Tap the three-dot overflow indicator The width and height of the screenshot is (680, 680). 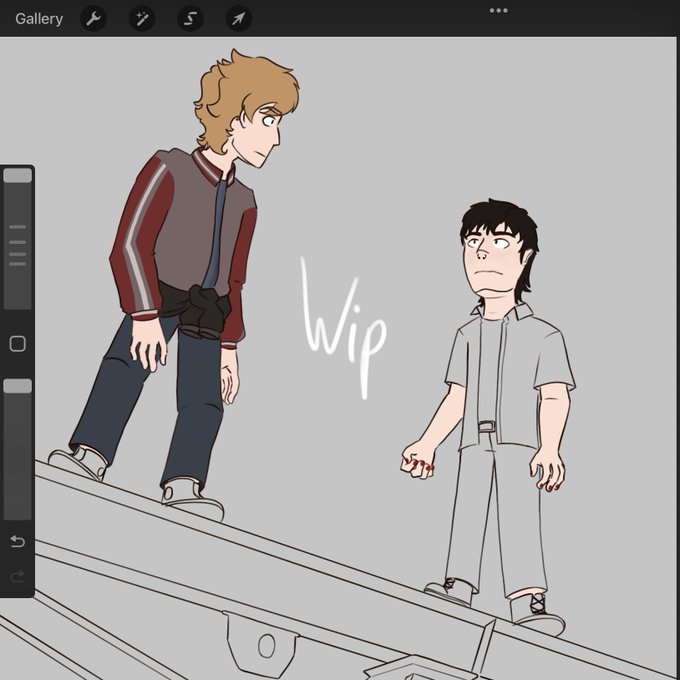click(x=498, y=10)
